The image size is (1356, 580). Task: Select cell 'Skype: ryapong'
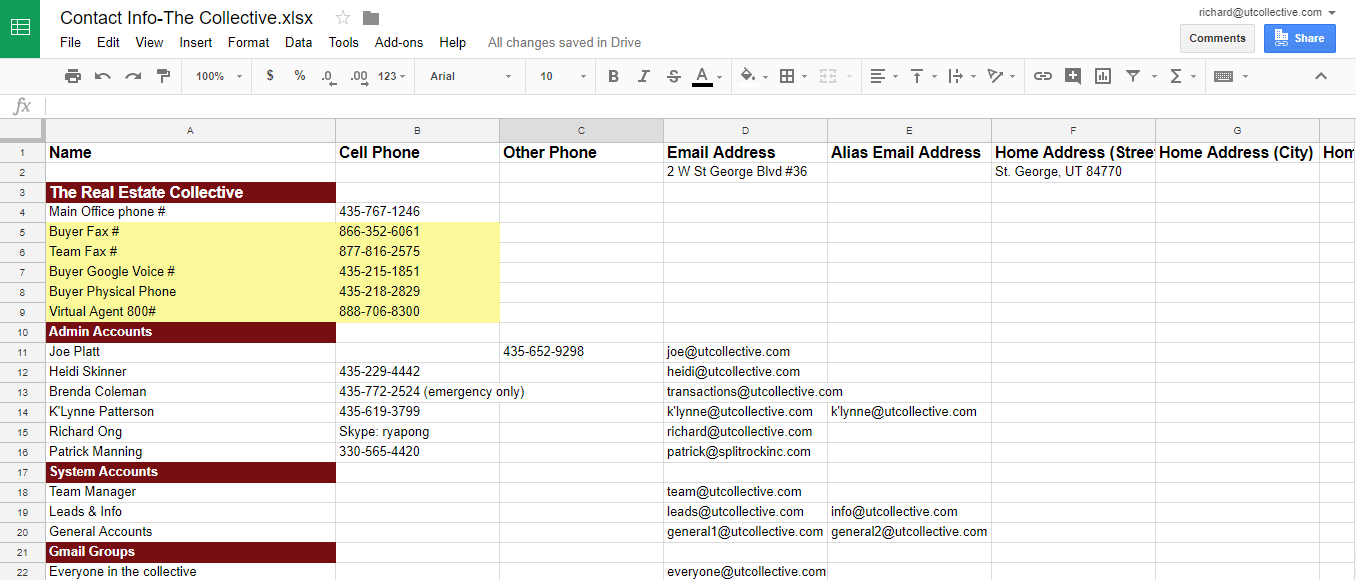pyautogui.click(x=417, y=432)
